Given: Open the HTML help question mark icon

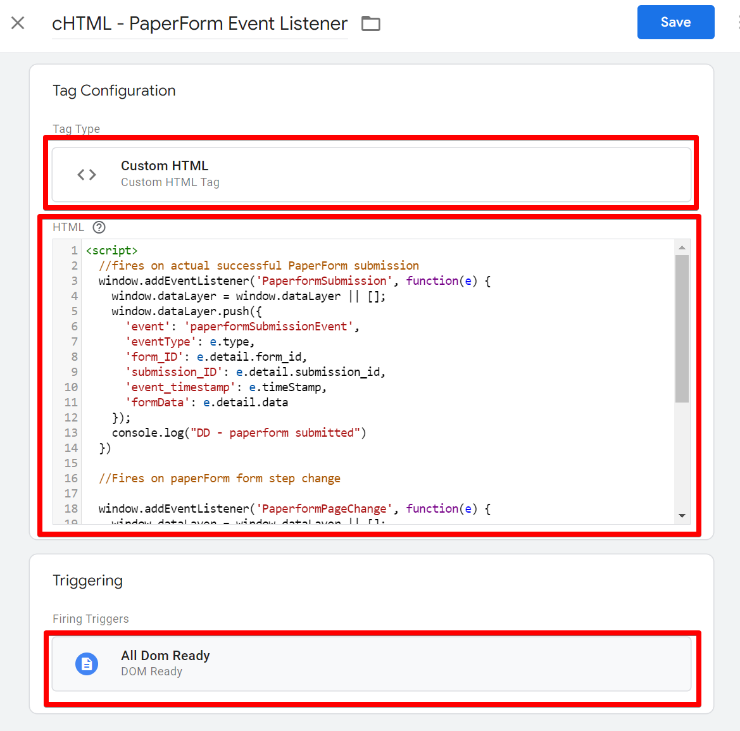Looking at the screenshot, I should point(98,227).
